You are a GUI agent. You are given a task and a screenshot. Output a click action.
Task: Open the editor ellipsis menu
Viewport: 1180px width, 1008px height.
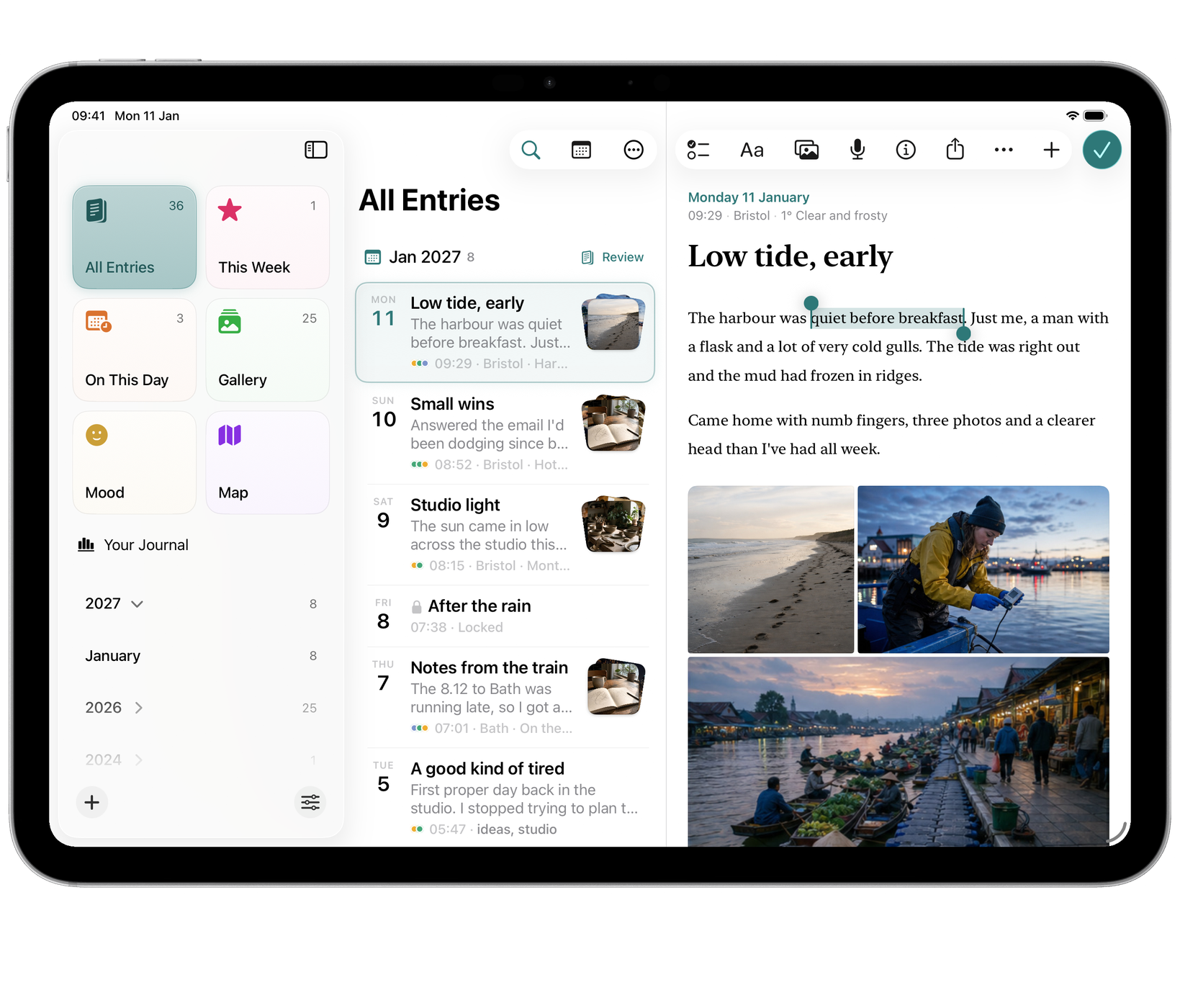tap(1004, 150)
